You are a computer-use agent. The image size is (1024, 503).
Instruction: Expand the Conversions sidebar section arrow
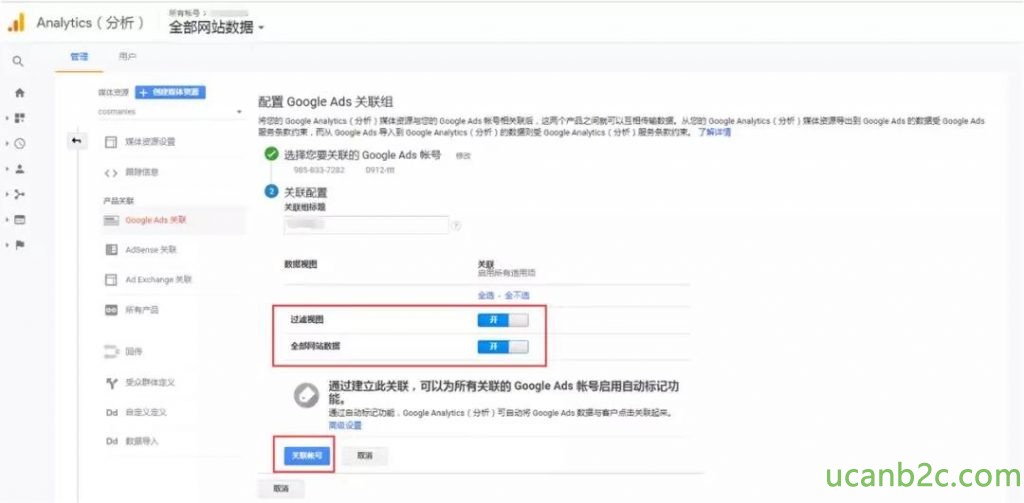(x=7, y=245)
